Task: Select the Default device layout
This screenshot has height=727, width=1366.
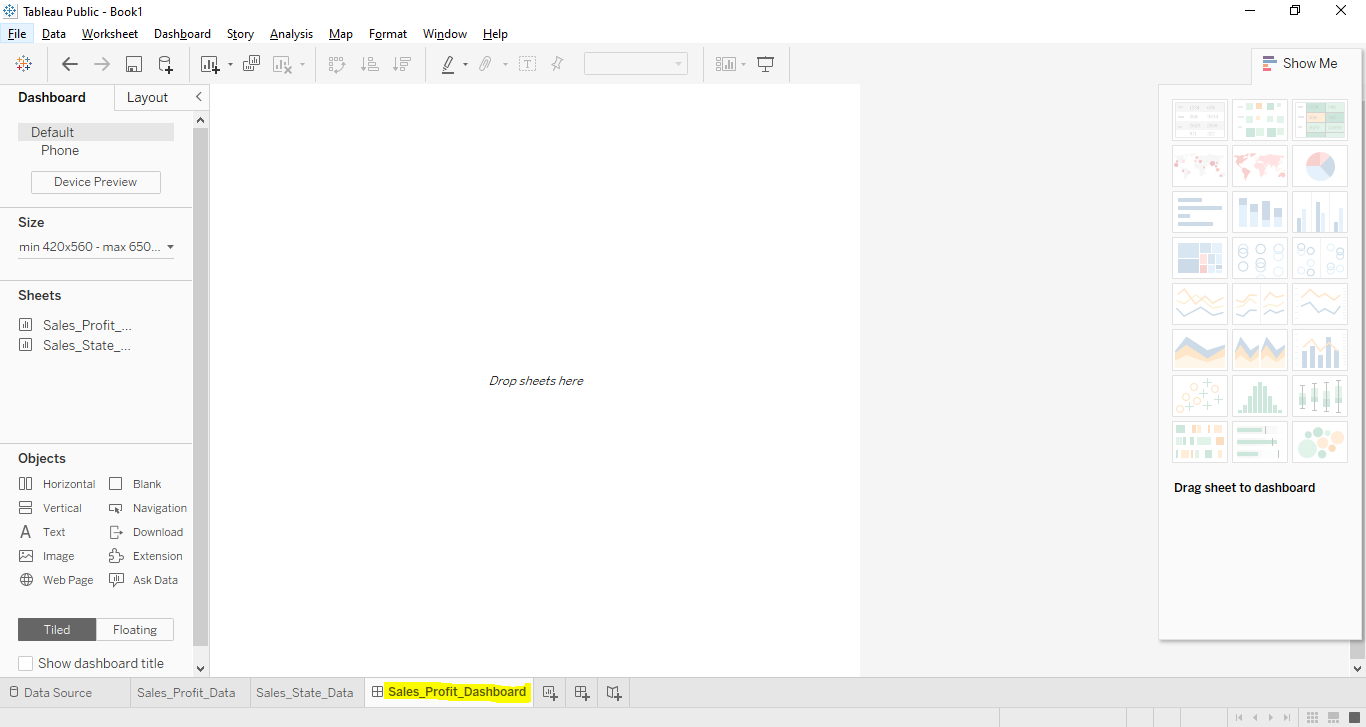Action: [96, 132]
